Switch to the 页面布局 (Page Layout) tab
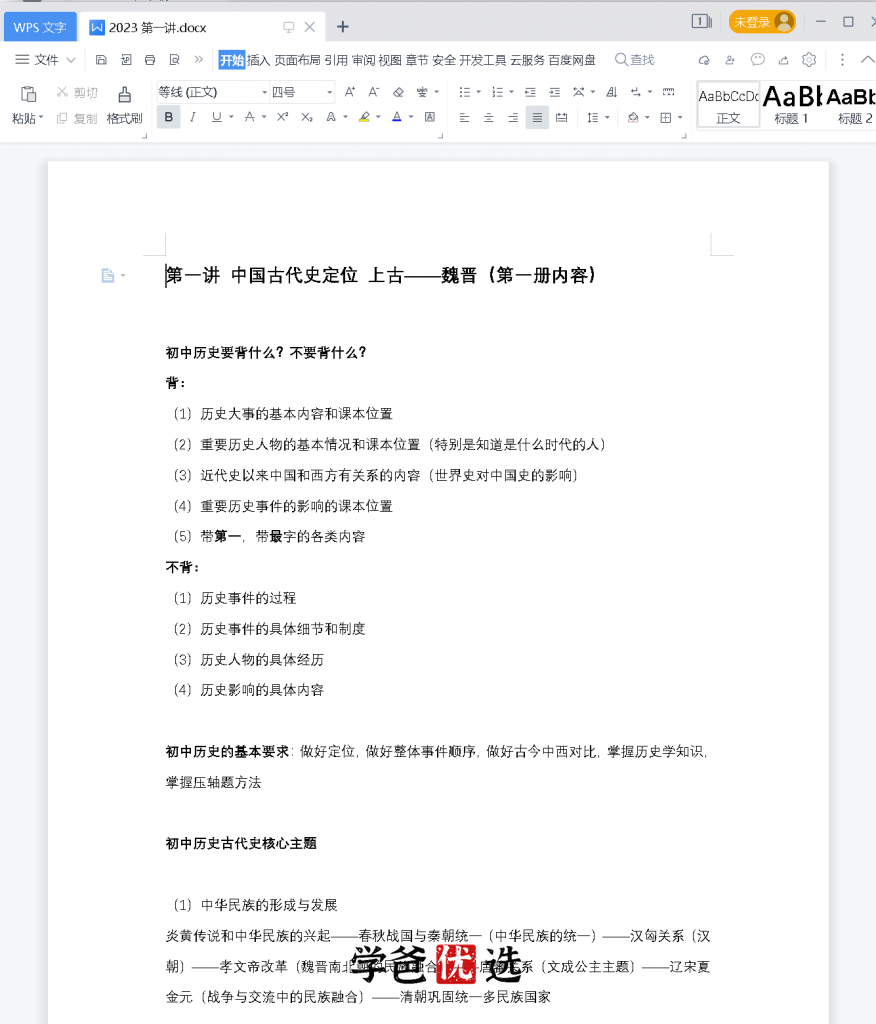 (x=297, y=60)
